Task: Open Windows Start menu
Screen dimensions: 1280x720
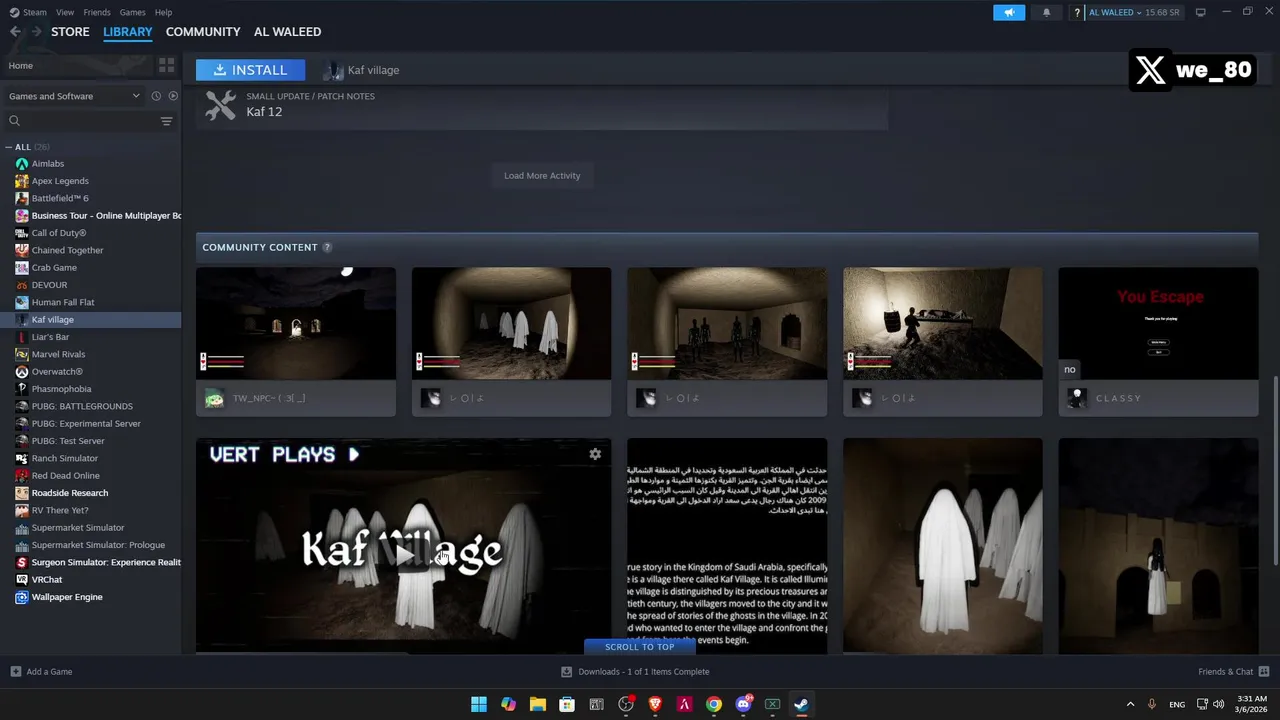Action: 479,704
